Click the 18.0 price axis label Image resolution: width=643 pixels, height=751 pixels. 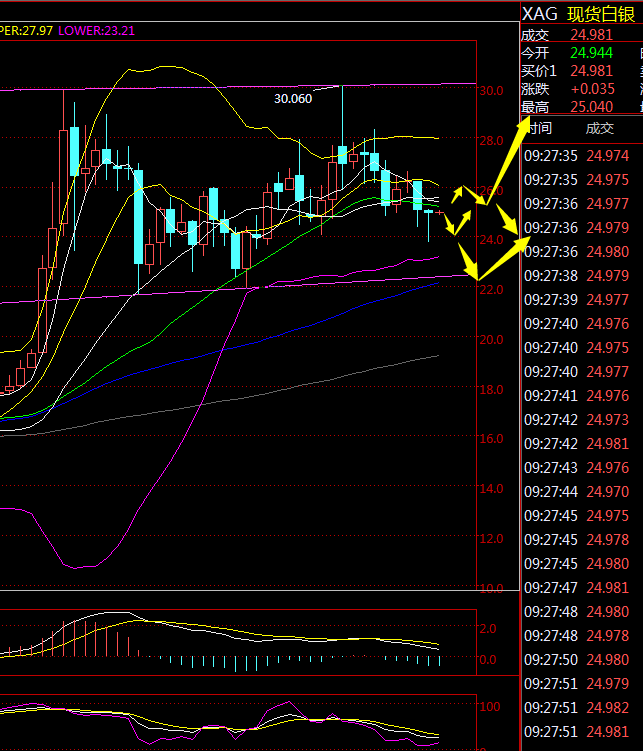pos(491,389)
